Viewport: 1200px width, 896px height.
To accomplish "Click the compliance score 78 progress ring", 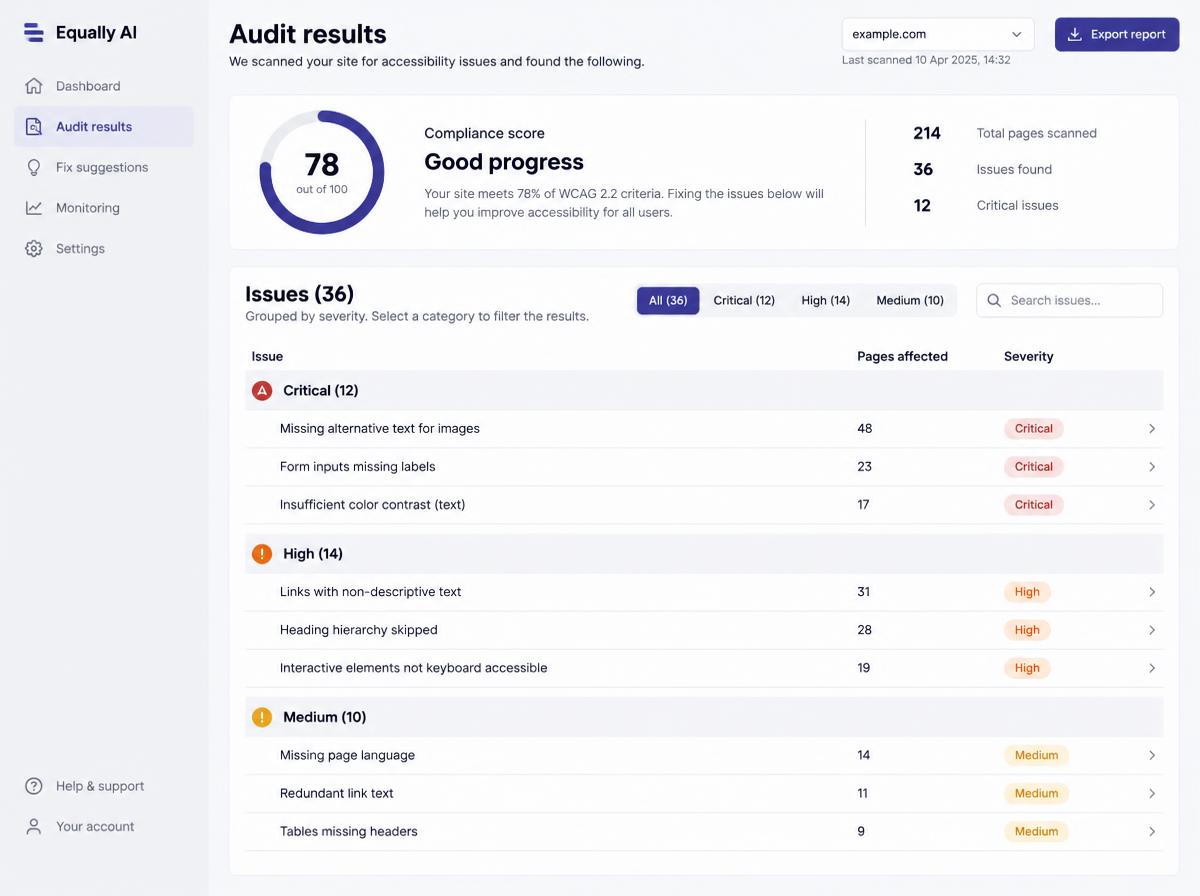I will [321, 172].
